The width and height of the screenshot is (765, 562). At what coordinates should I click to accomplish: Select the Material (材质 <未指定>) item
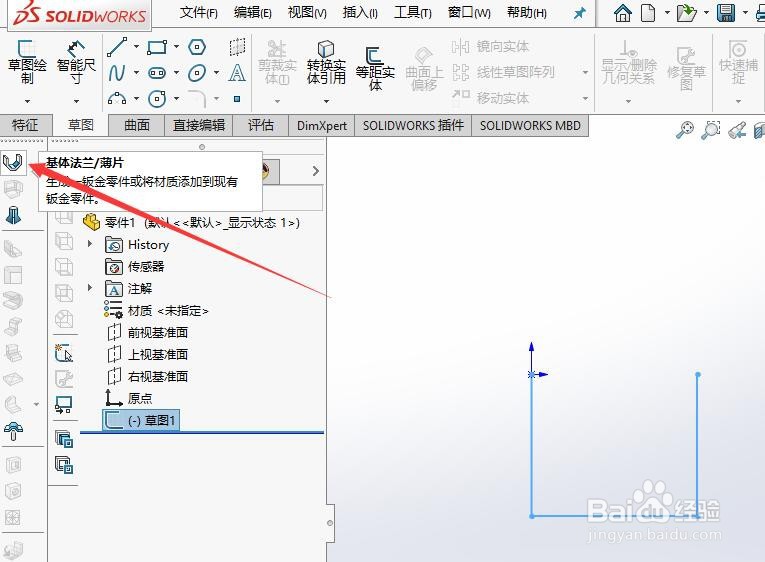[156, 310]
